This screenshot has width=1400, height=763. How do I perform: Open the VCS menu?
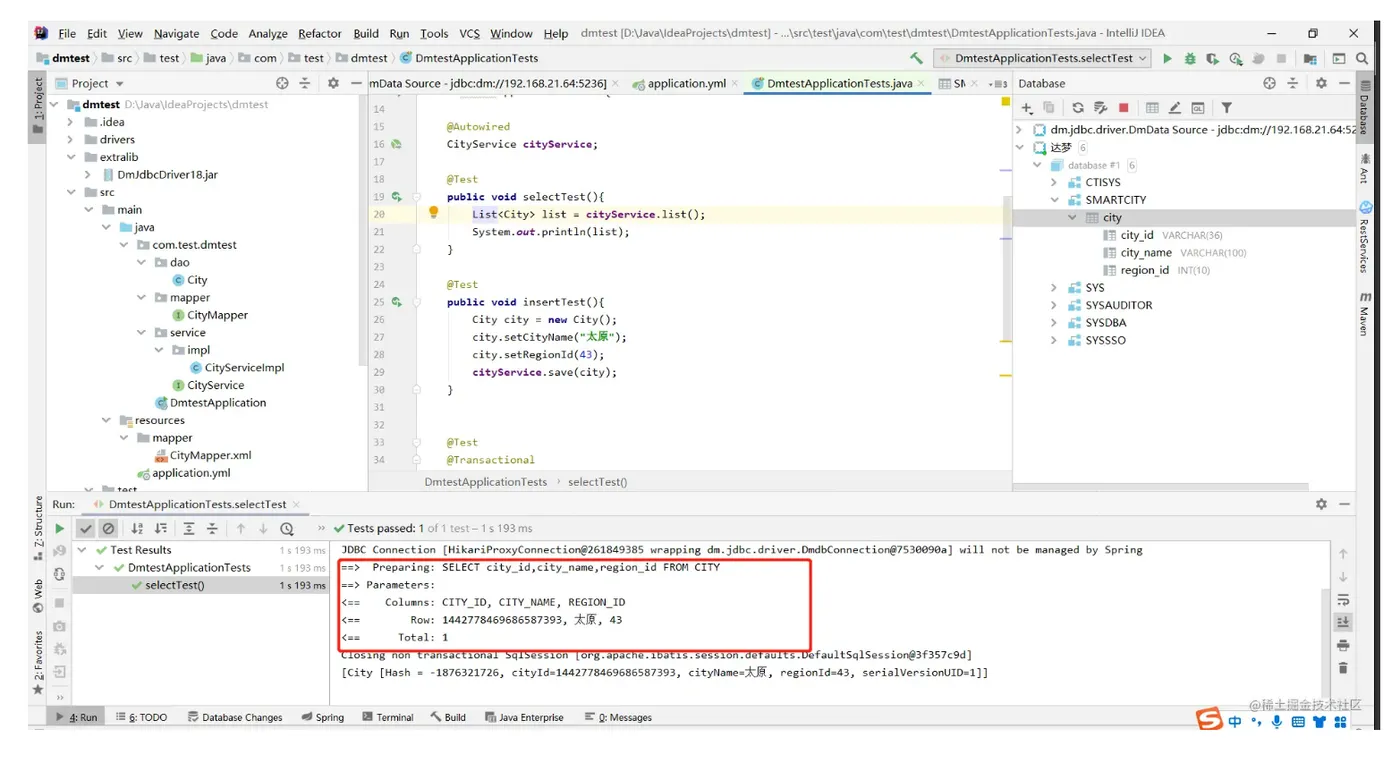[470, 33]
